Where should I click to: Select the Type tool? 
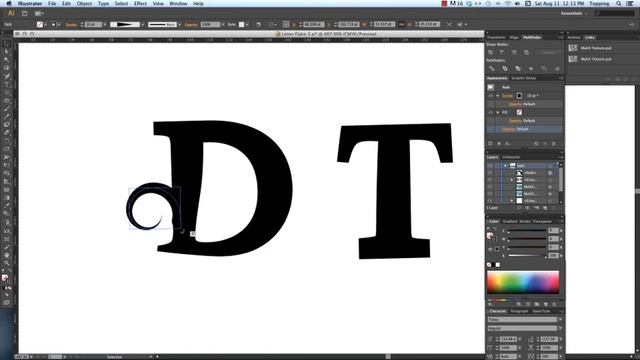tap(7, 84)
